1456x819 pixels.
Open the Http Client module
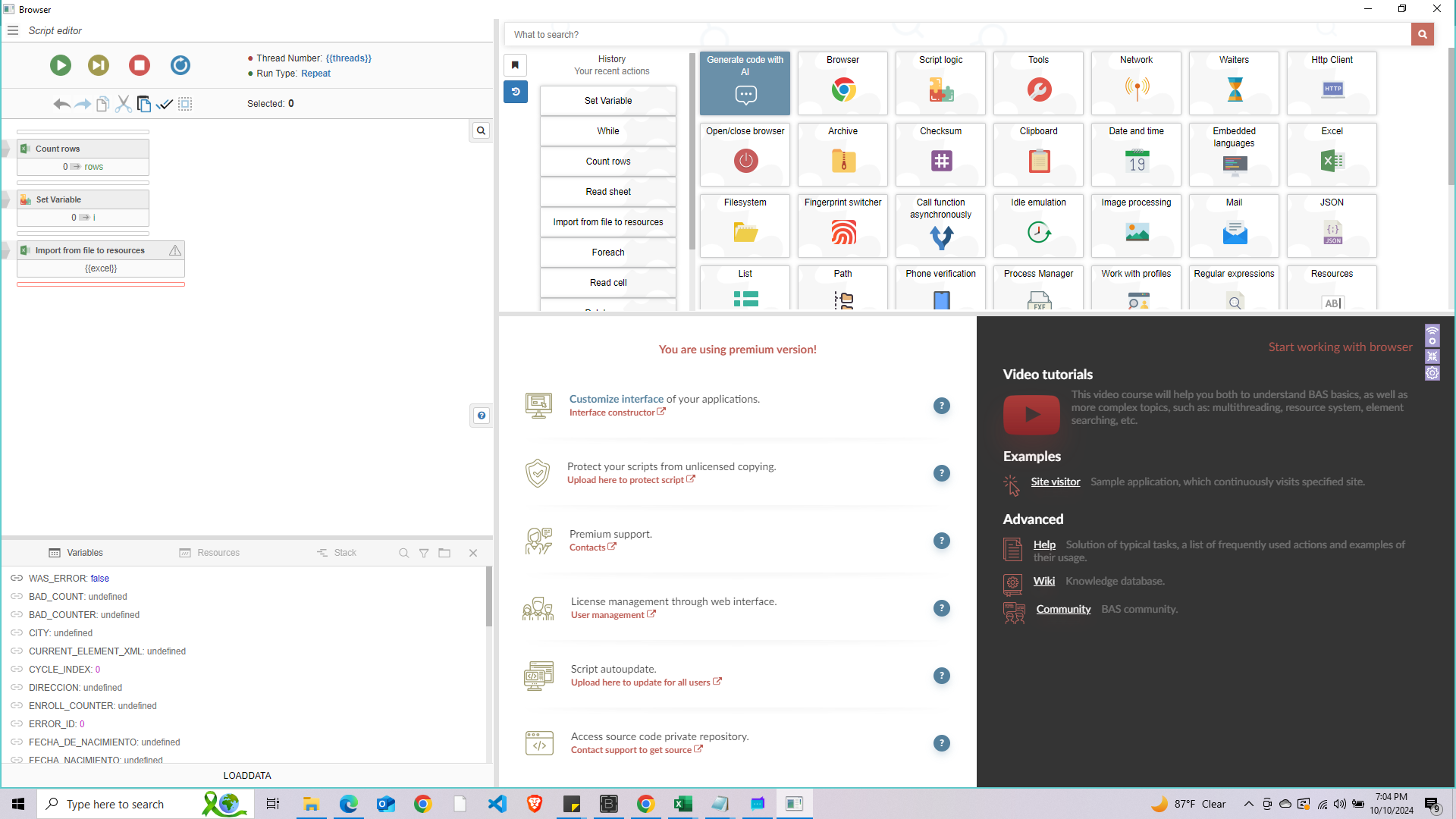(1331, 83)
